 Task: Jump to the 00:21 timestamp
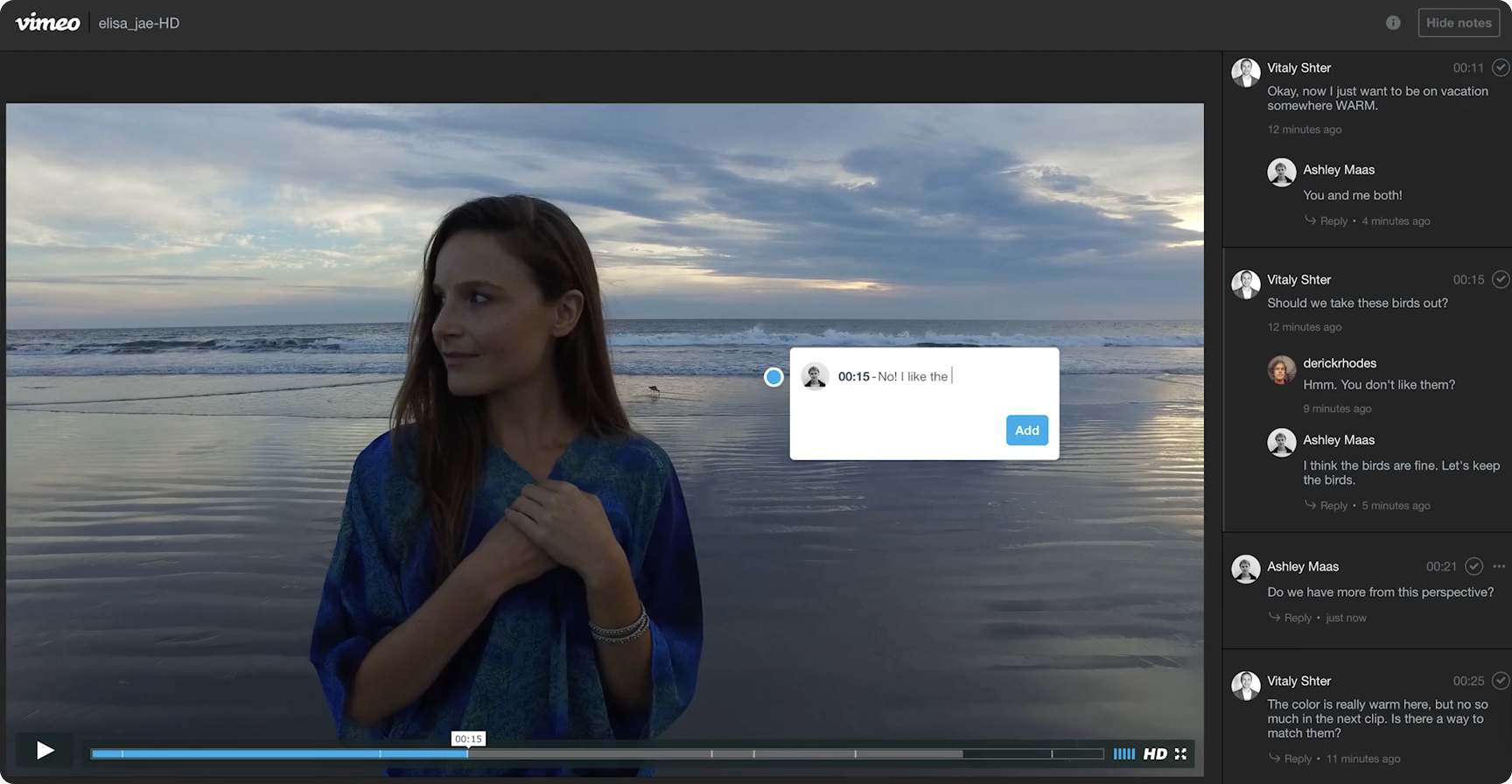tap(1441, 566)
